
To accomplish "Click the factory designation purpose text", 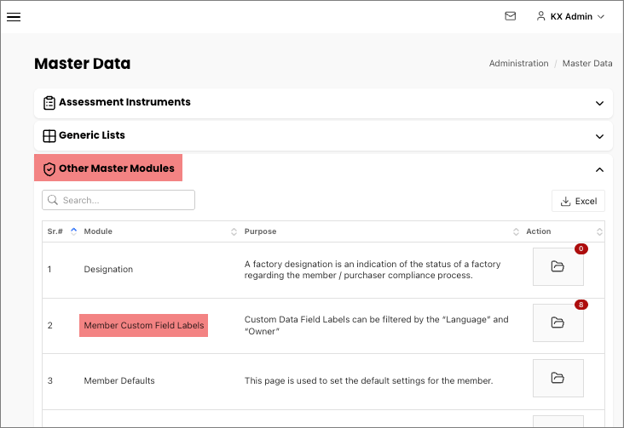I will pyautogui.click(x=372, y=270).
